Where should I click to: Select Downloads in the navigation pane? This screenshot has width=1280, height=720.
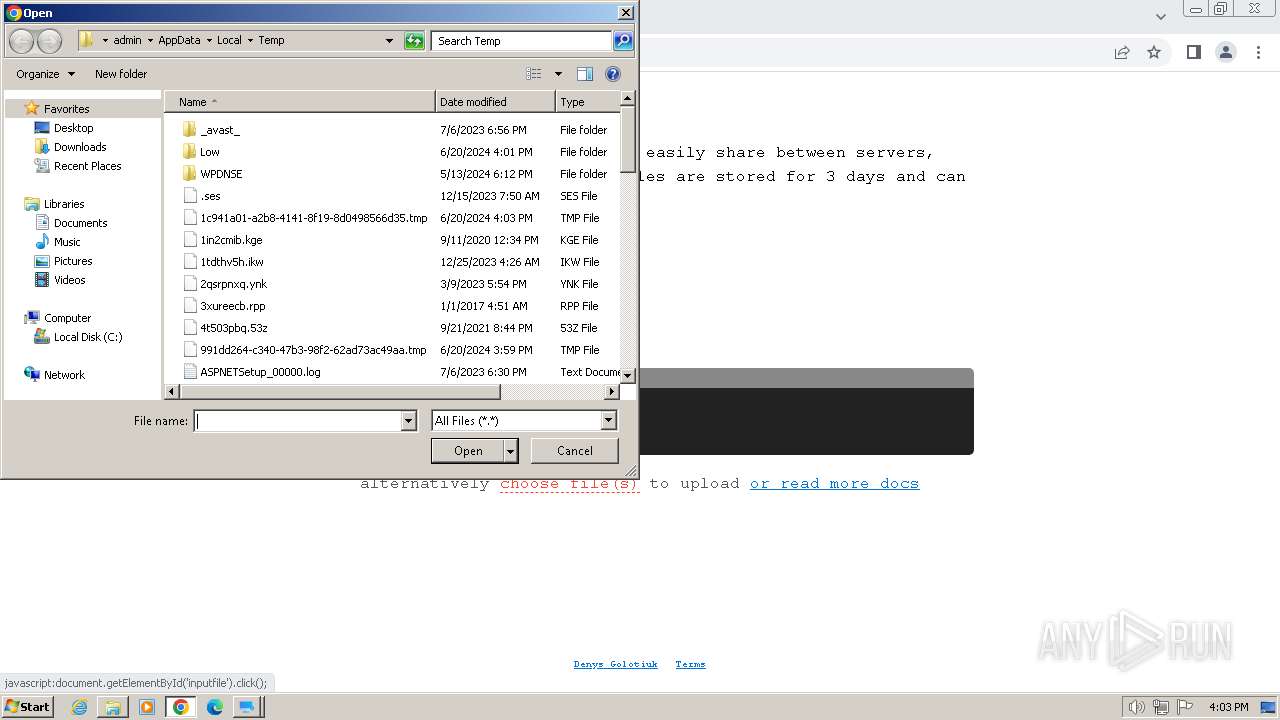[80, 147]
